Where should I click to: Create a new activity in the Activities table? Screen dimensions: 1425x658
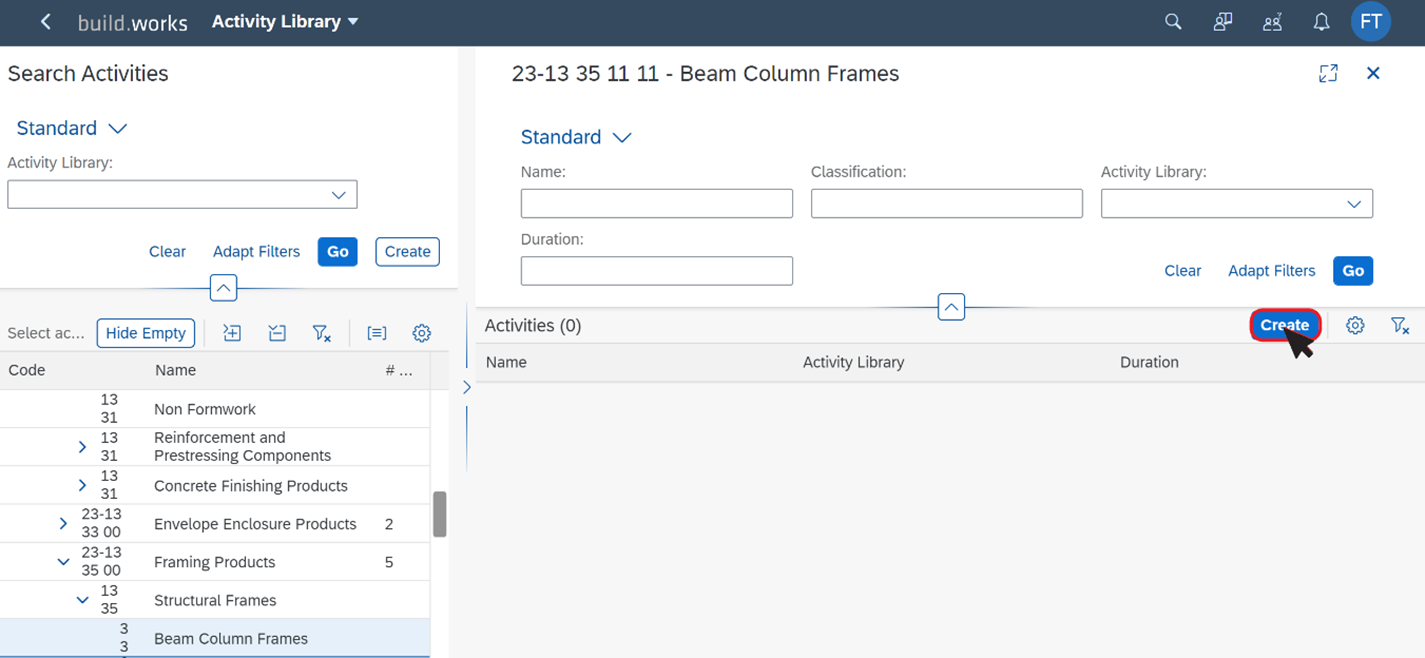click(1285, 325)
